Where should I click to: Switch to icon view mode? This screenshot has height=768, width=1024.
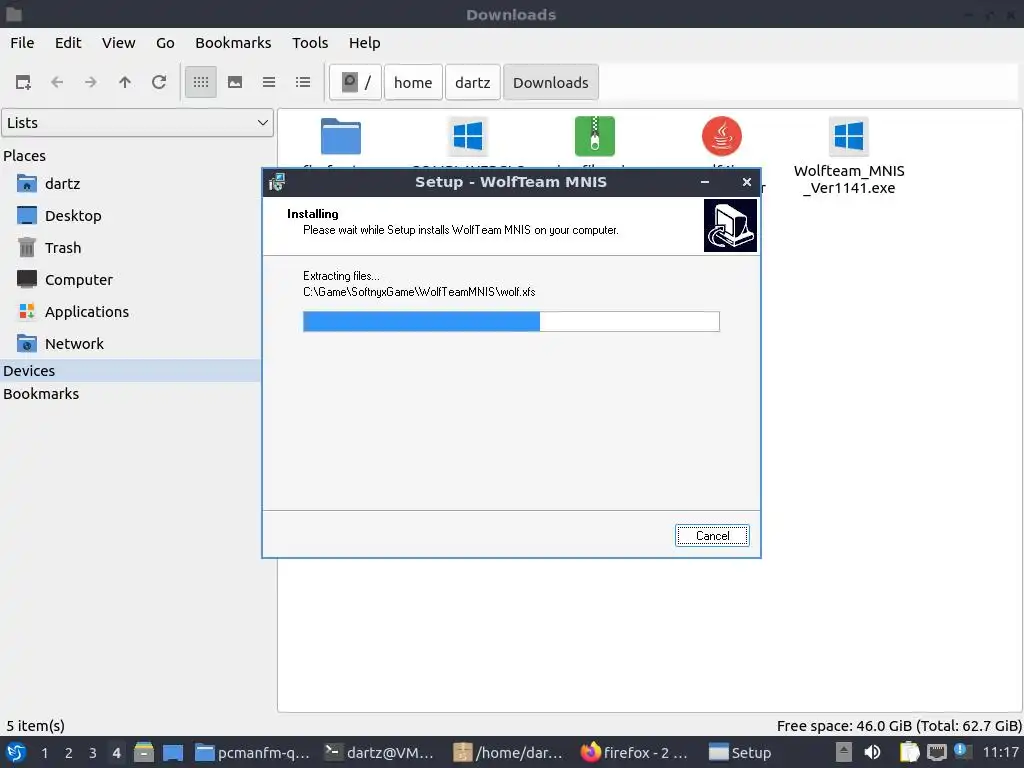(200, 82)
